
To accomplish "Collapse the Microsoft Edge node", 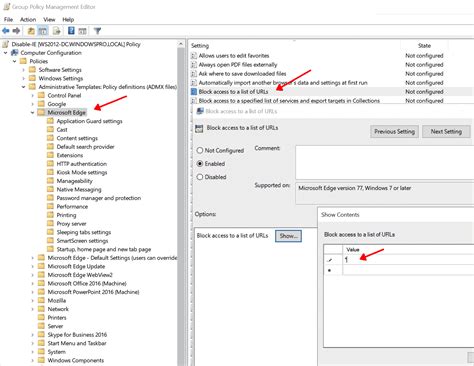I will (33, 113).
